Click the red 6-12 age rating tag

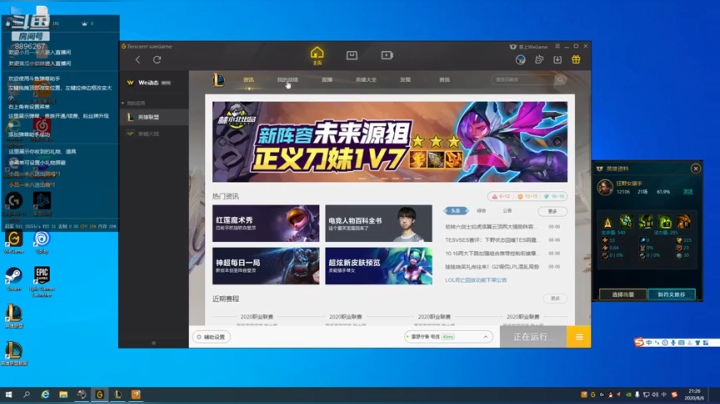pyautogui.click(x=501, y=196)
